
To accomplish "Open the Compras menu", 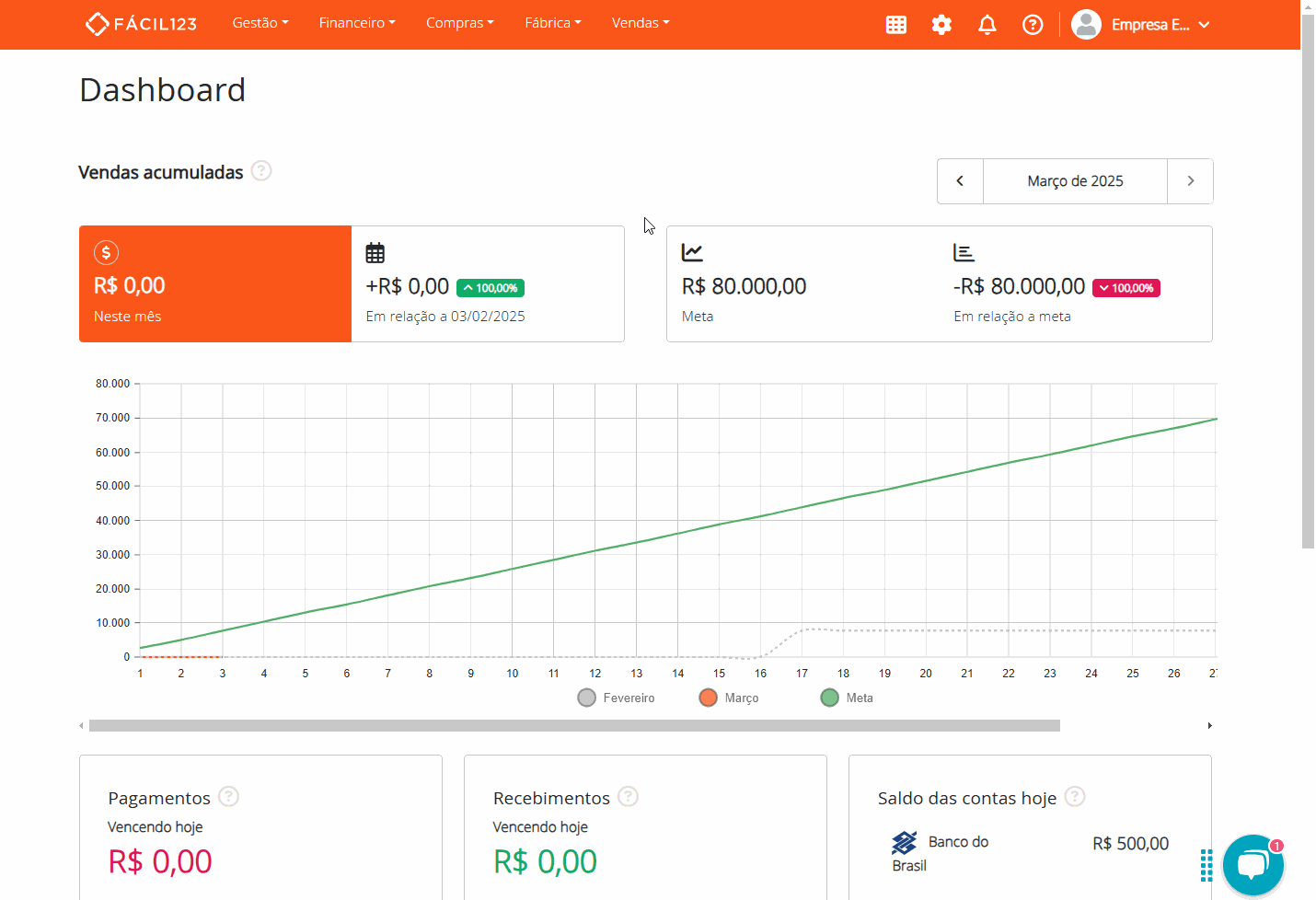I will click(x=459, y=23).
